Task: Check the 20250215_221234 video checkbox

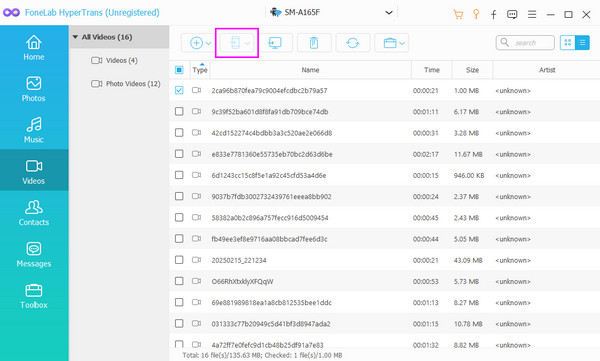Action: pos(179,260)
